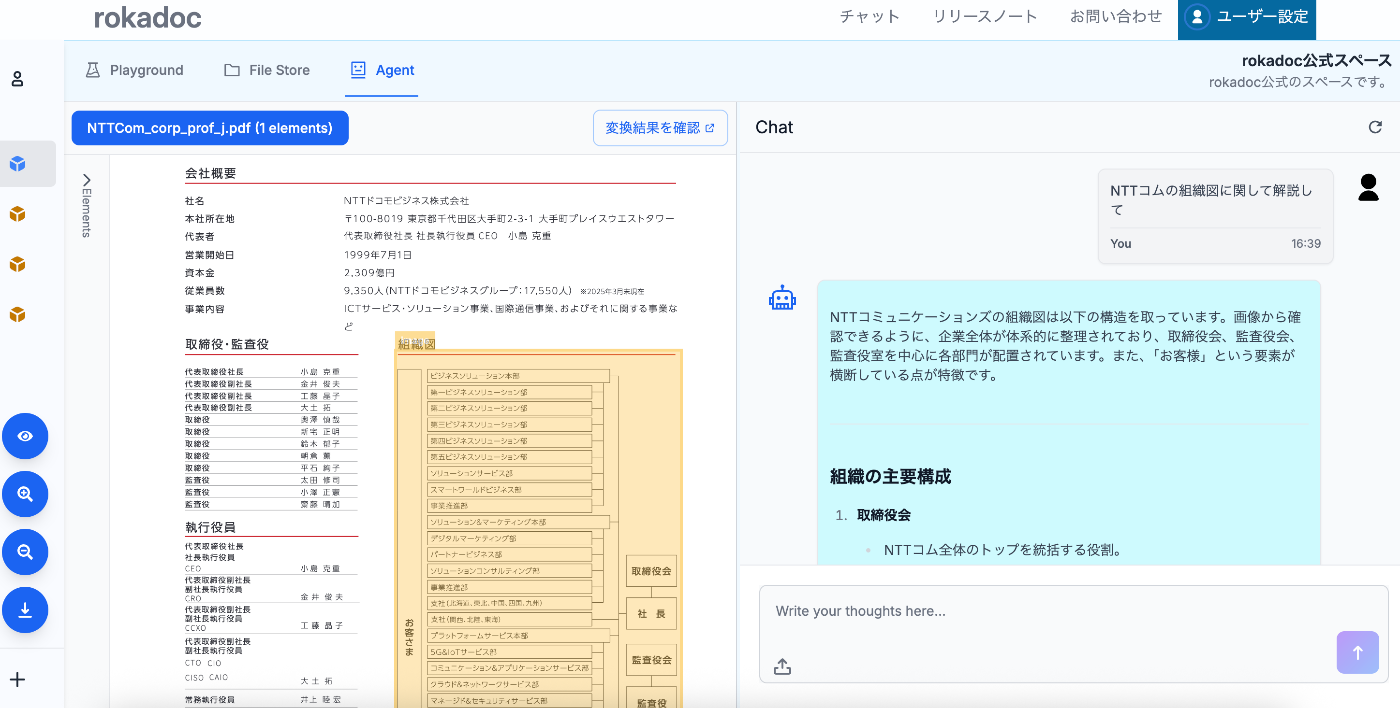Viewport: 1400px width, 708px height.
Task: Open the お問い合わせ menu item
Action: [1116, 16]
